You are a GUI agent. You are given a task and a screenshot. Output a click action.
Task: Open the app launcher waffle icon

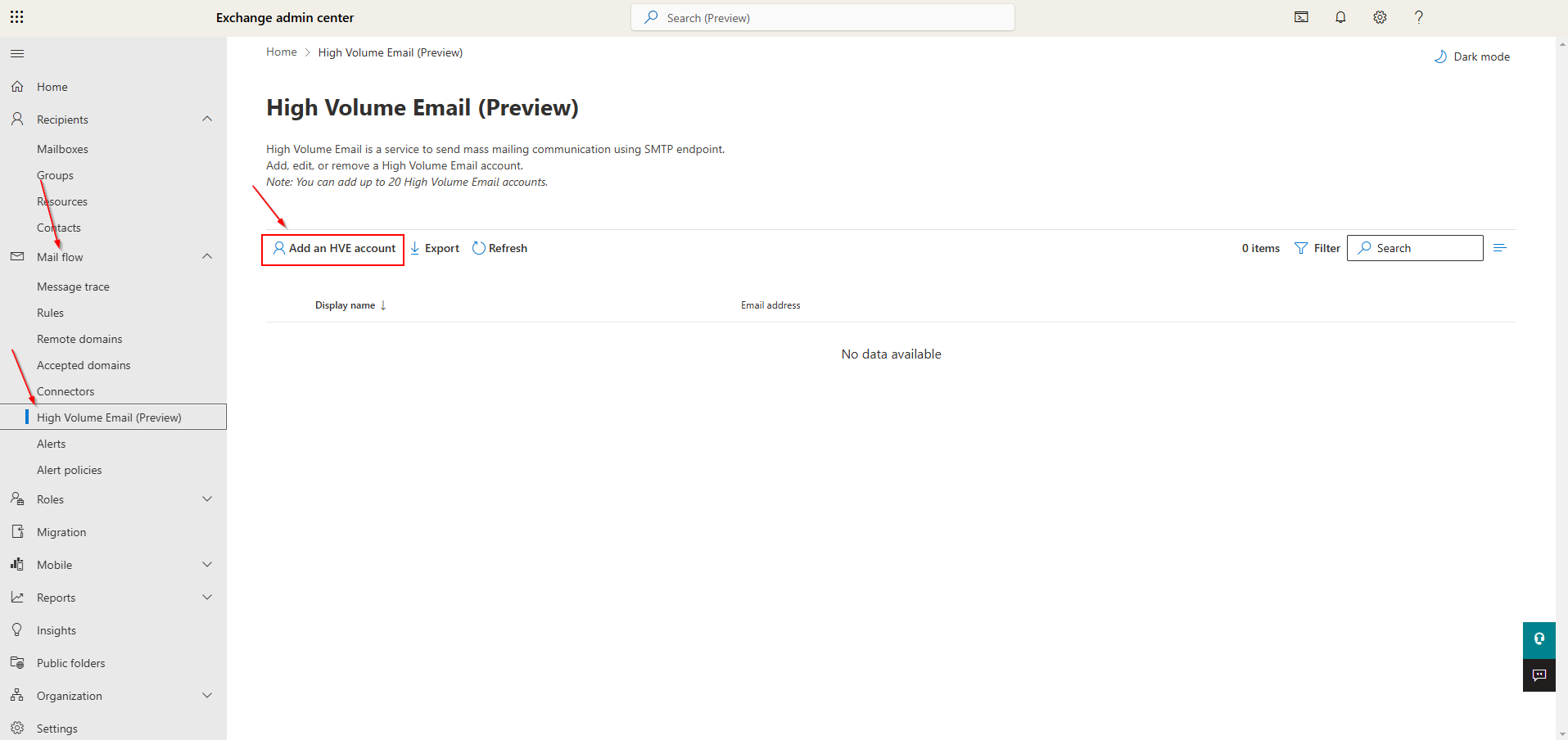(17, 17)
